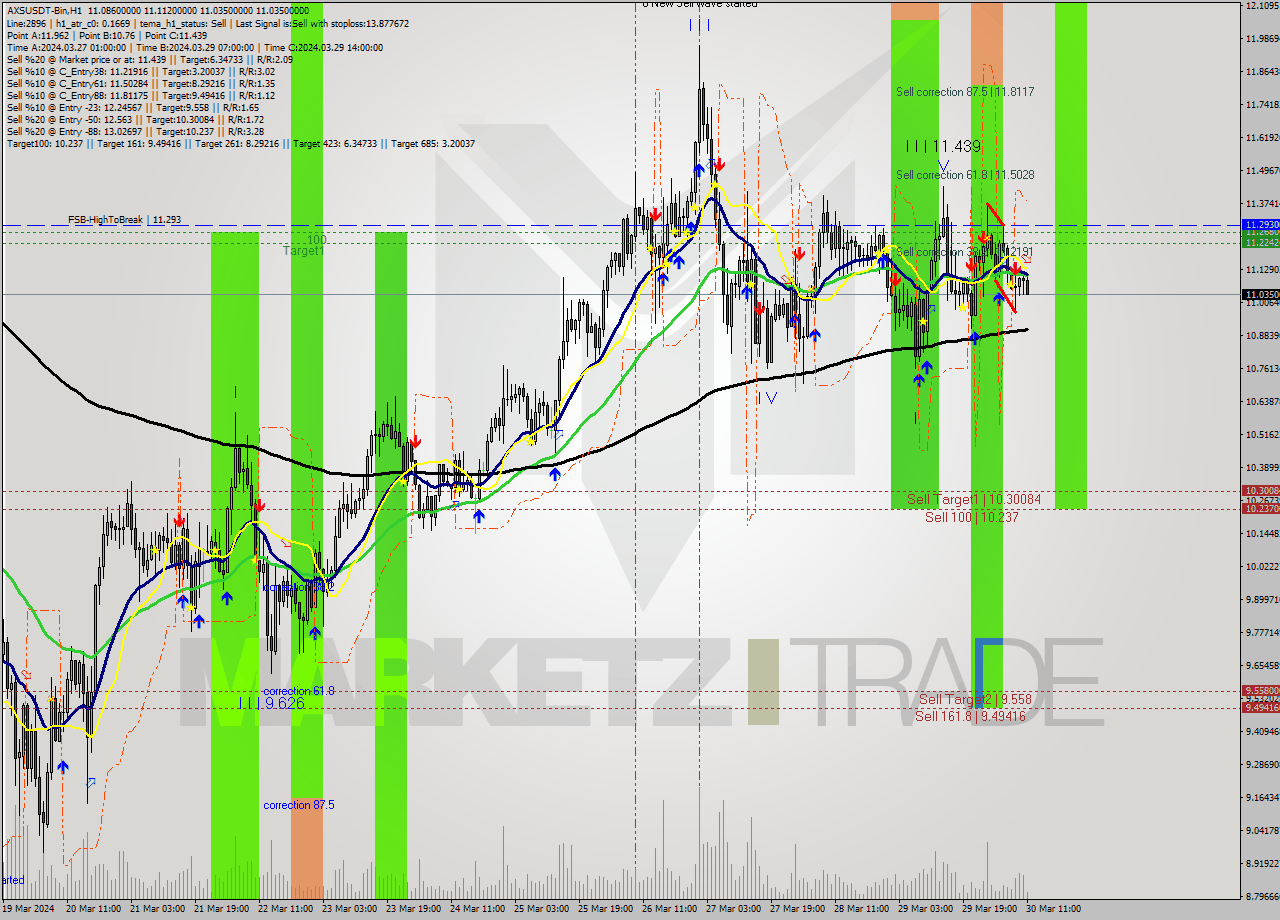Click the 'Sell 161.8 | 9.49416' label
The width and height of the screenshot is (1280, 920).
click(970, 716)
